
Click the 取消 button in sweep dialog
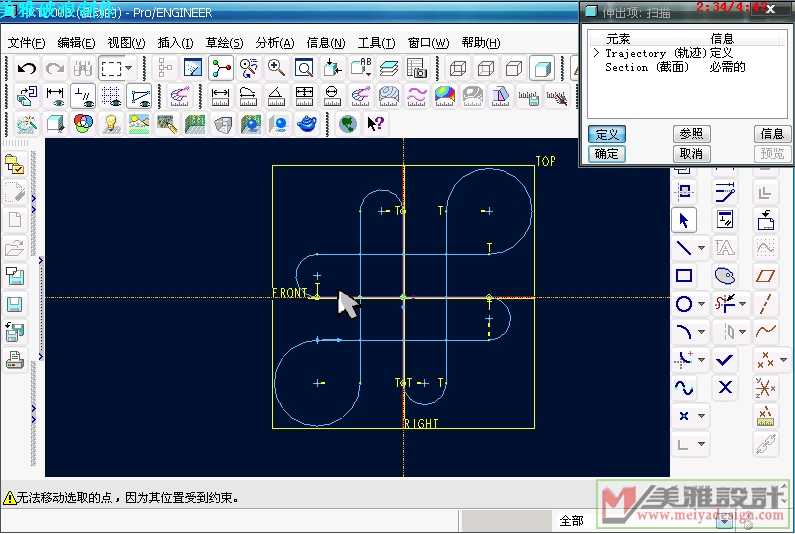(x=692, y=154)
